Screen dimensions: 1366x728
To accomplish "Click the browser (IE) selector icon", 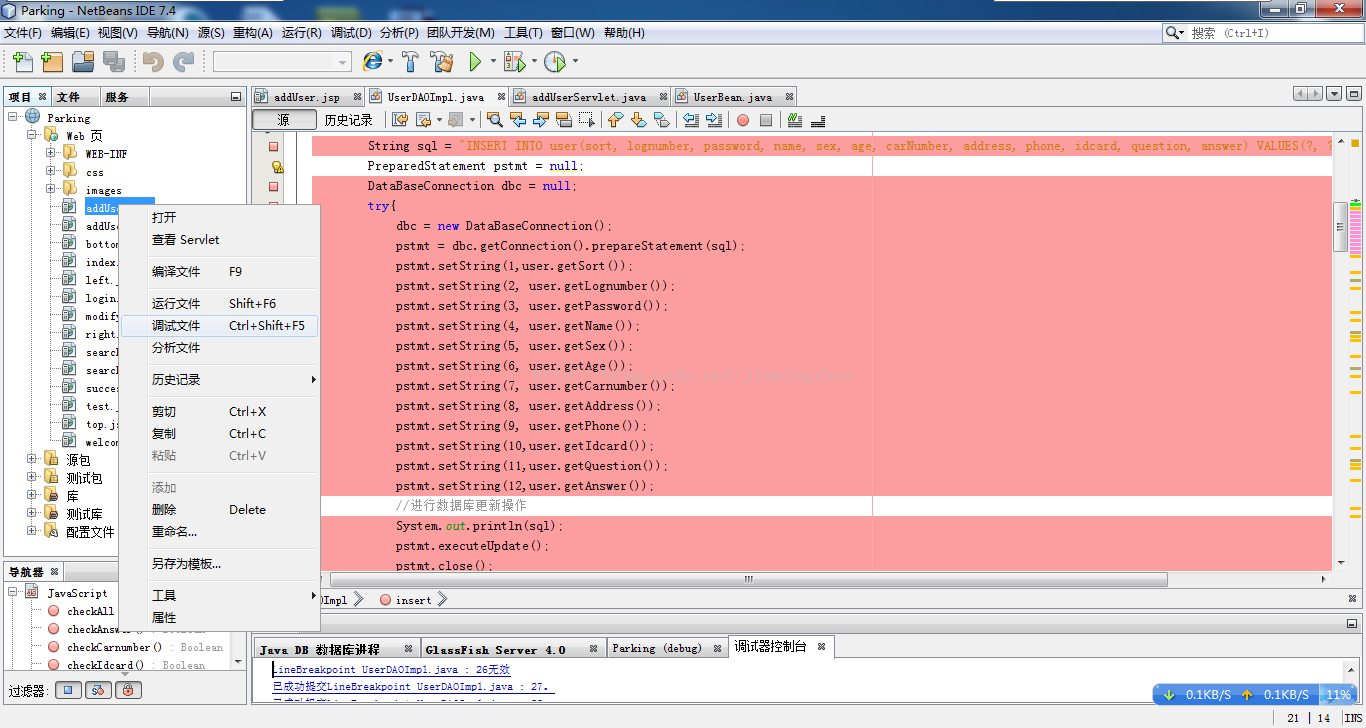I will click(x=372, y=62).
